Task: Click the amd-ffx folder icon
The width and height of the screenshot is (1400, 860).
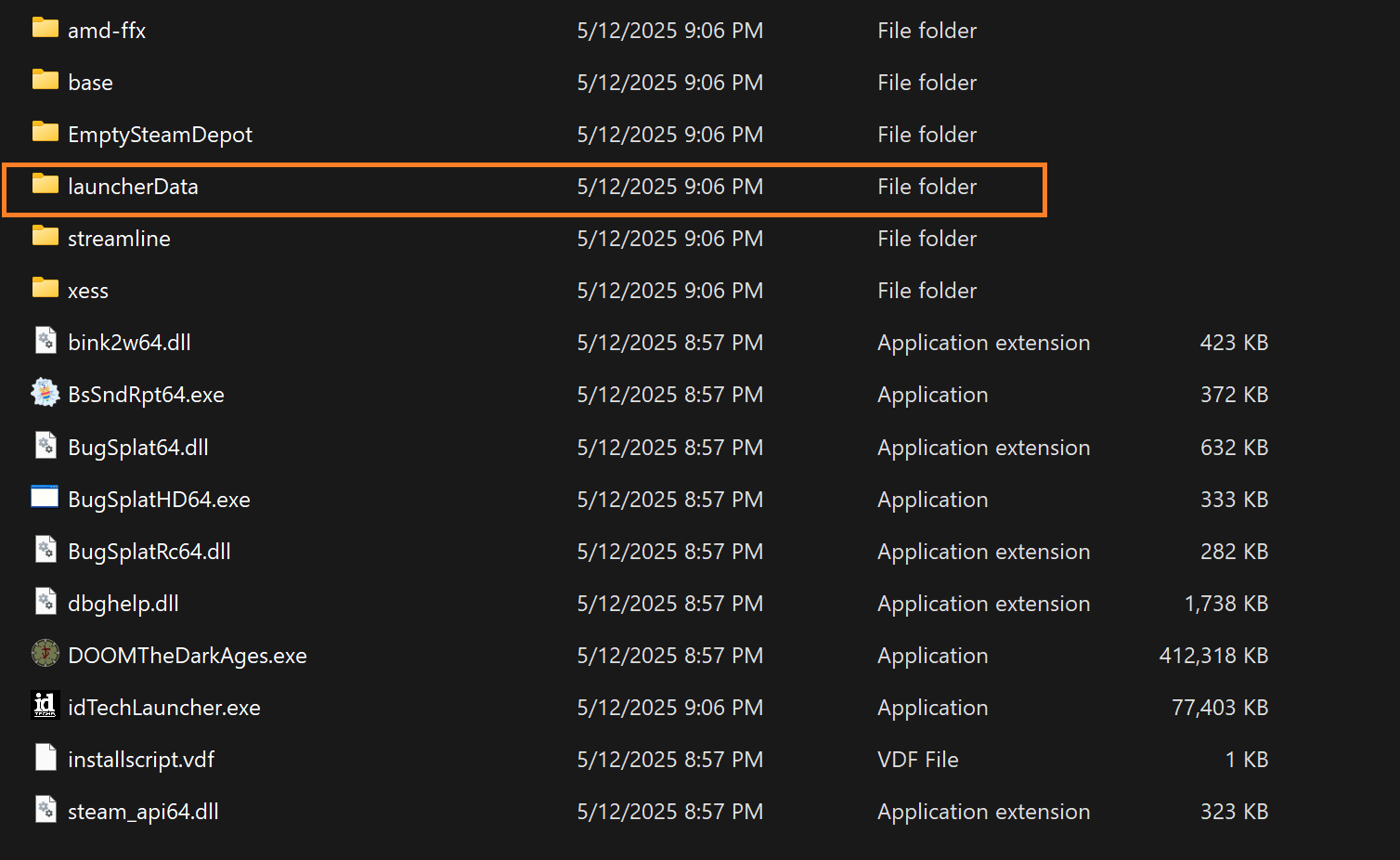Action: tap(45, 29)
